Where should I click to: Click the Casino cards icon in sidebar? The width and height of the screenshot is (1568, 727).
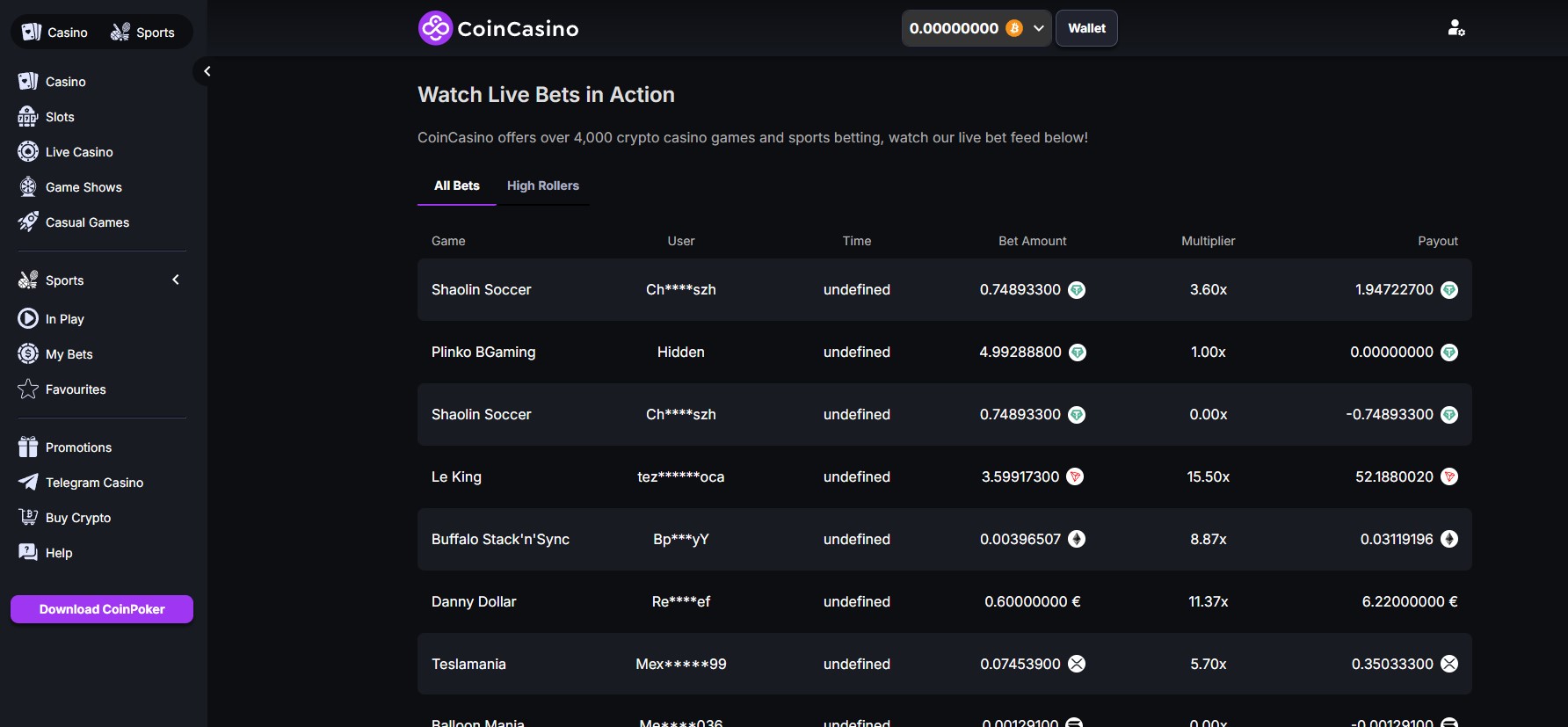[x=28, y=81]
